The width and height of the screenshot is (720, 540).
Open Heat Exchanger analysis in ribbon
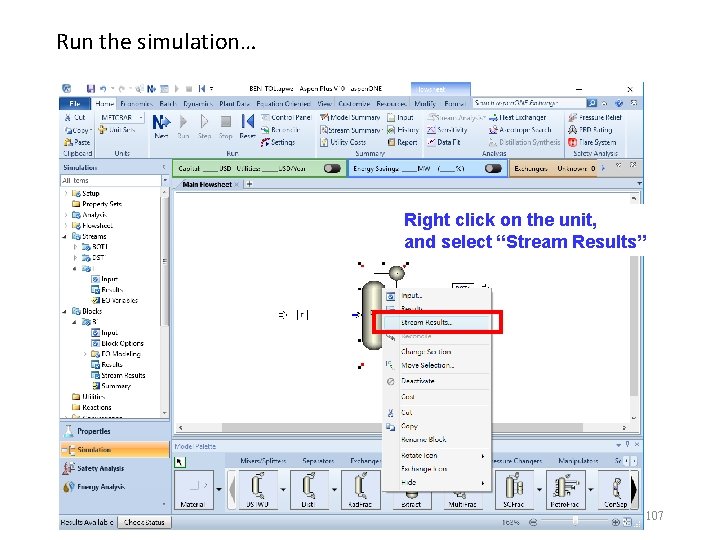click(x=518, y=118)
